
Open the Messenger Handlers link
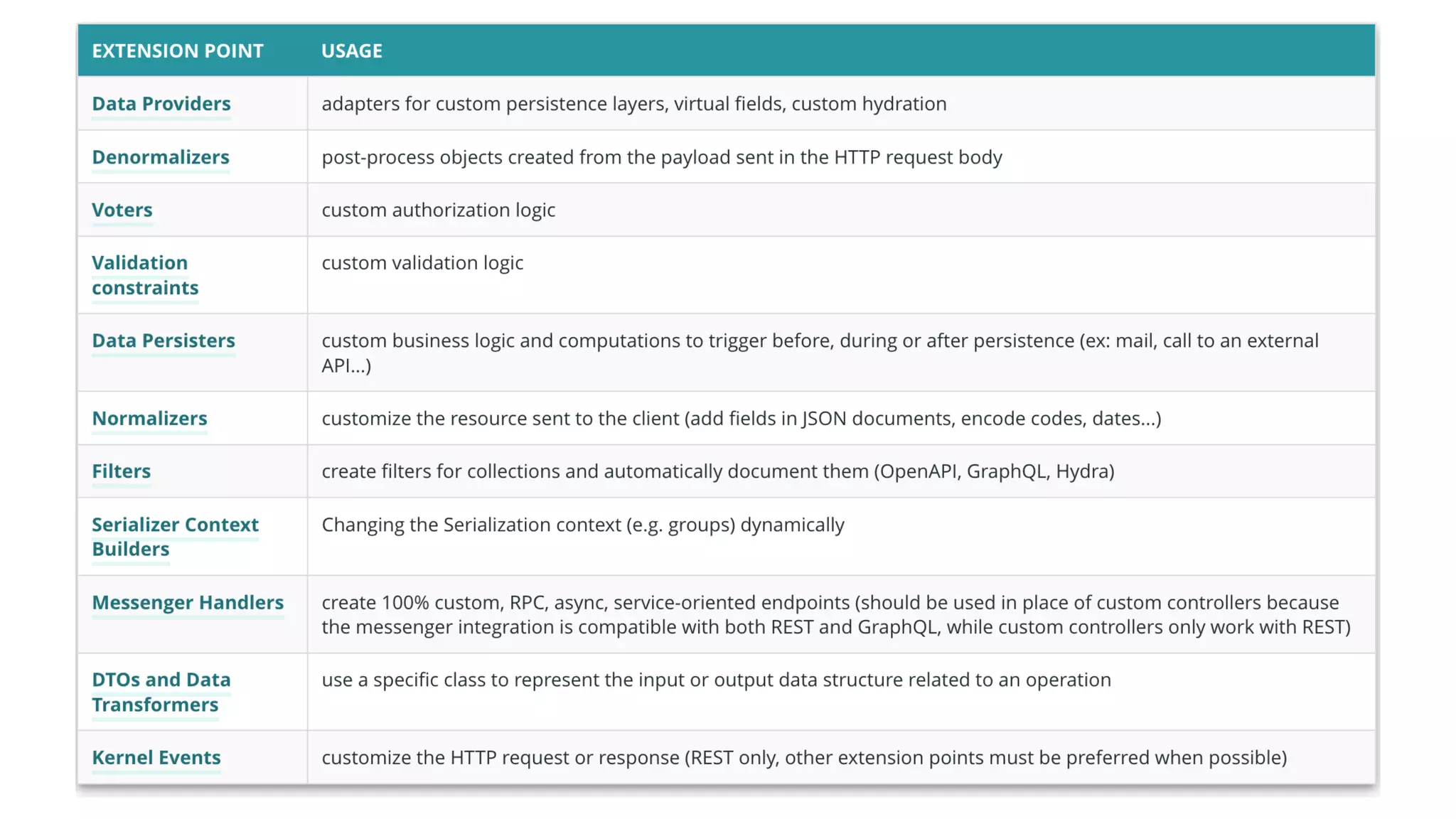tap(188, 603)
